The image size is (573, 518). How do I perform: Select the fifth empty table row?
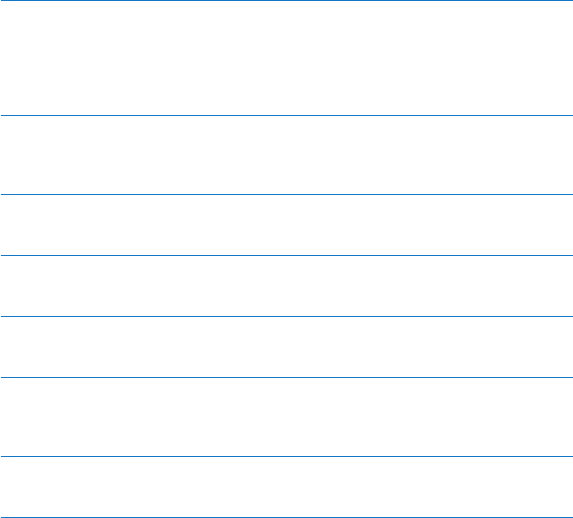[287, 347]
